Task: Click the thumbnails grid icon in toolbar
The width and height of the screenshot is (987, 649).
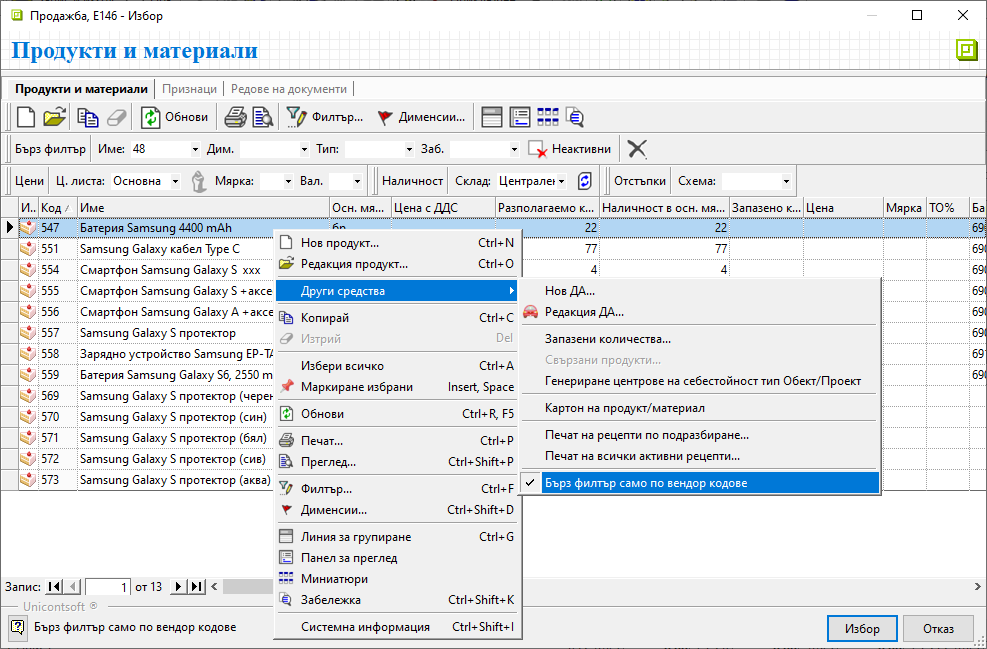Action: tap(548, 117)
